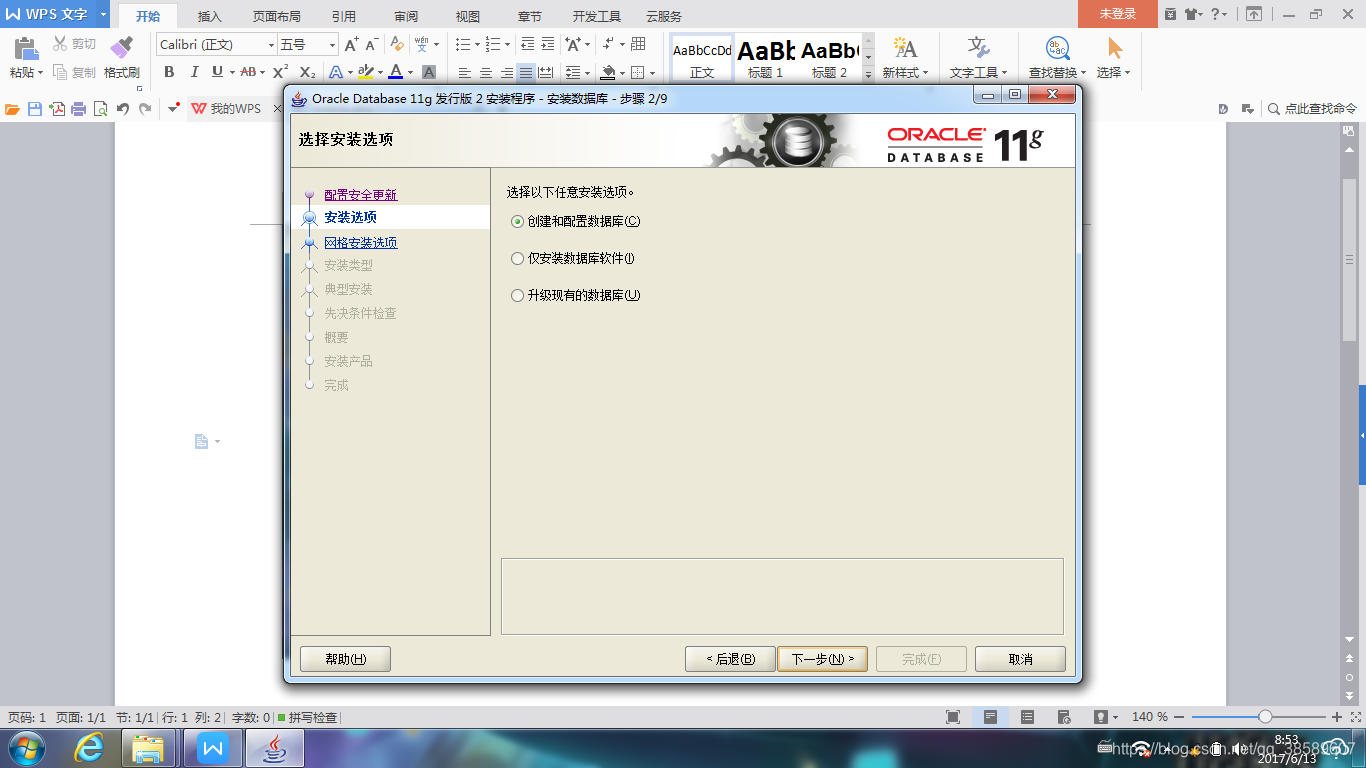Screen dimensions: 1366x768
Task: Expand the styles gallery more arrow
Action: (x=869, y=74)
